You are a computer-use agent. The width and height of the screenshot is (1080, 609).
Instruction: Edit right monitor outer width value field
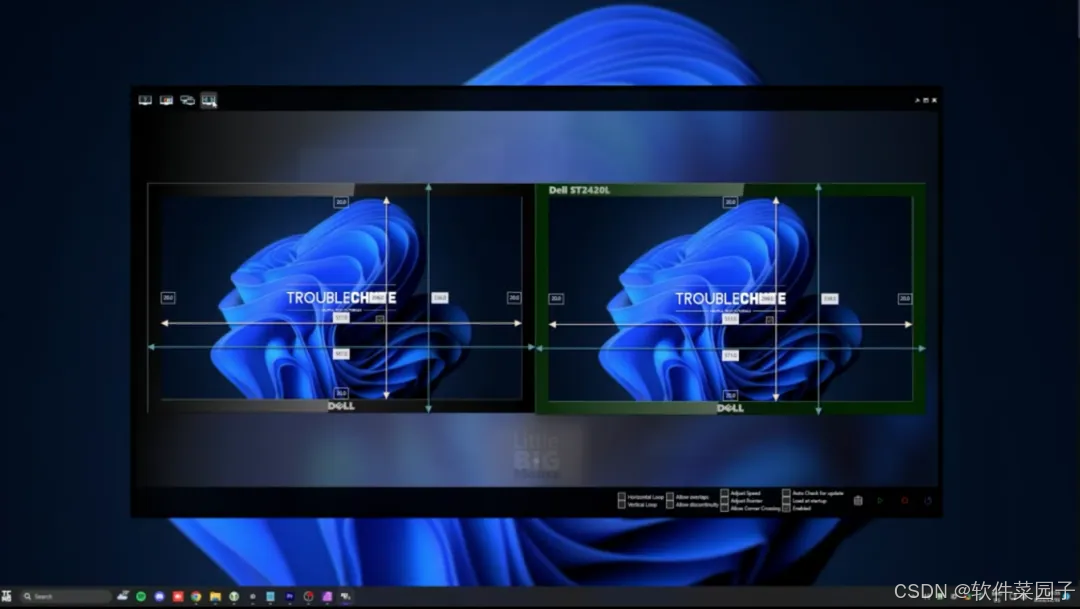coord(730,355)
